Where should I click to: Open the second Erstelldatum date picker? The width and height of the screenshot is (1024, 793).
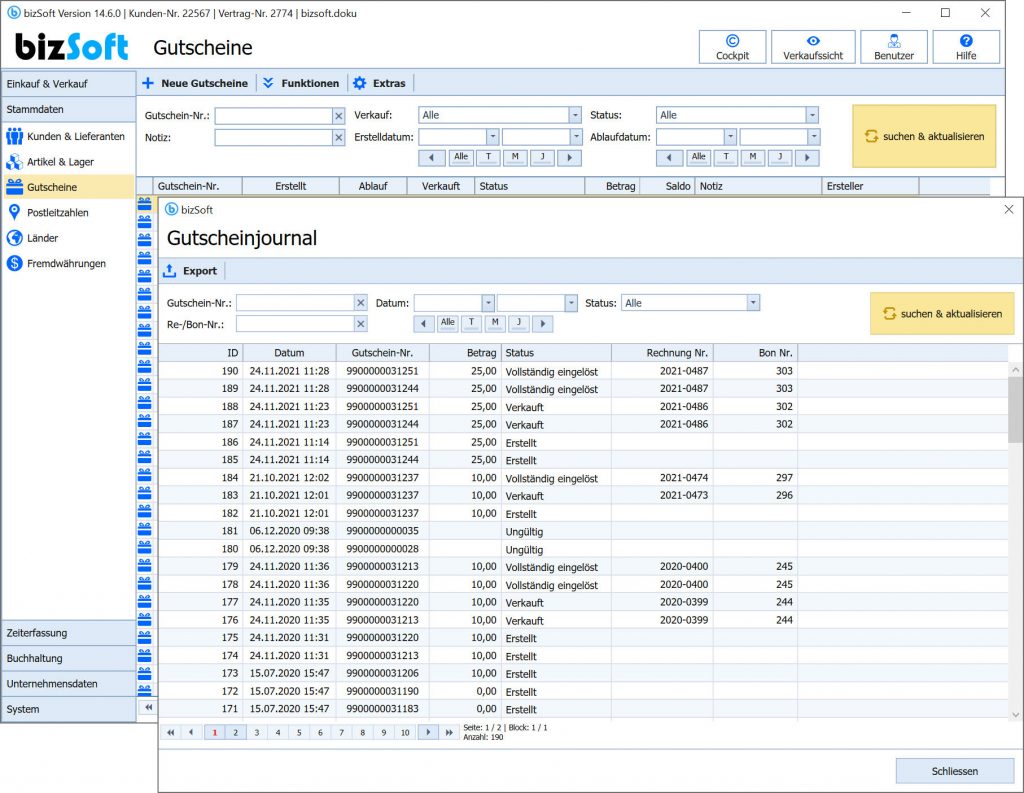[x=576, y=137]
